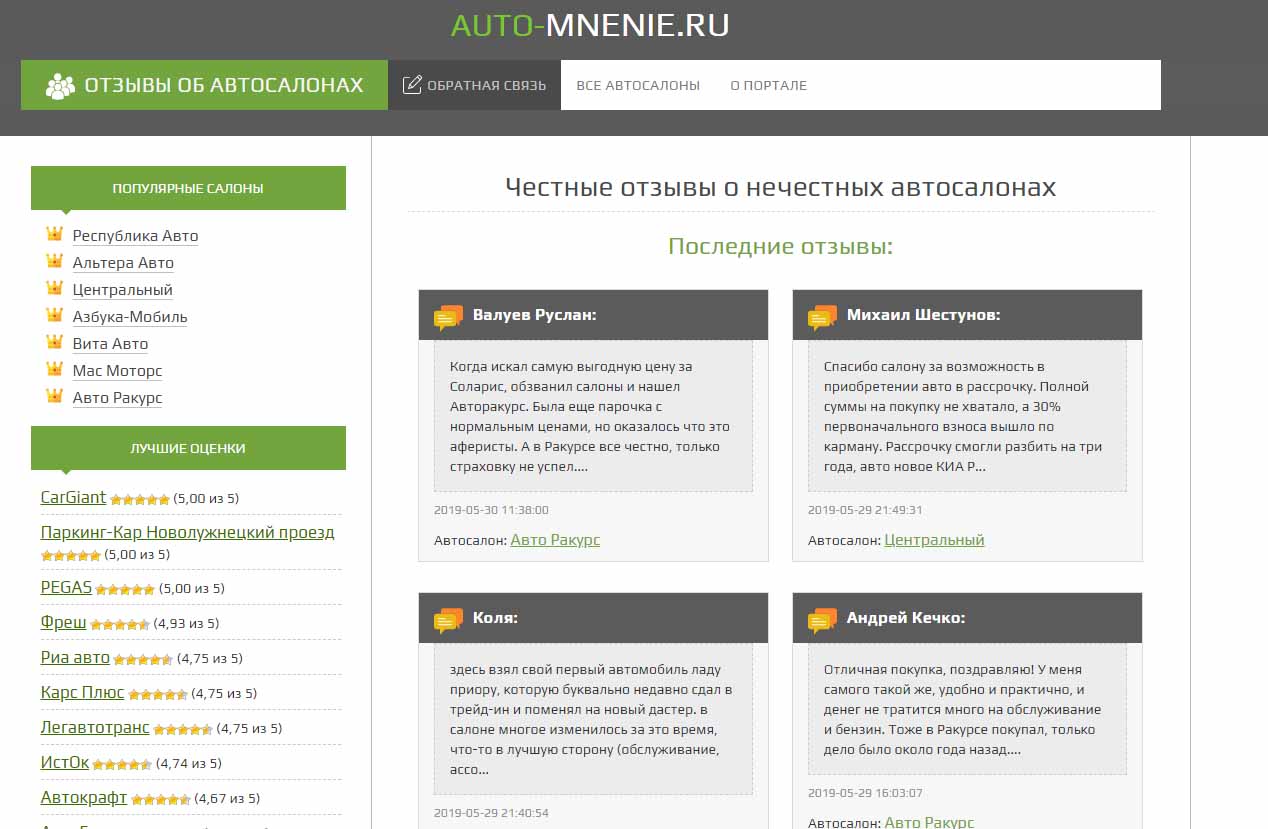Click the AUTO-MNENIE.RU site logo
The width and height of the screenshot is (1268, 829).
click(590, 25)
